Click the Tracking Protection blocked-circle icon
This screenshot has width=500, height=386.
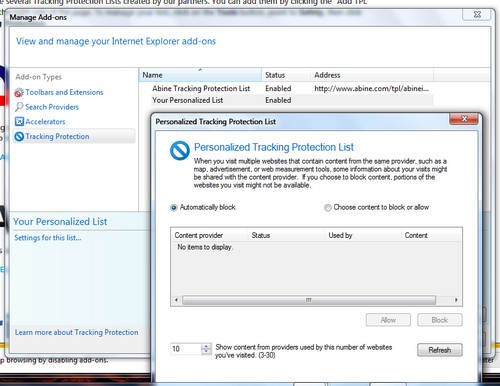point(19,136)
